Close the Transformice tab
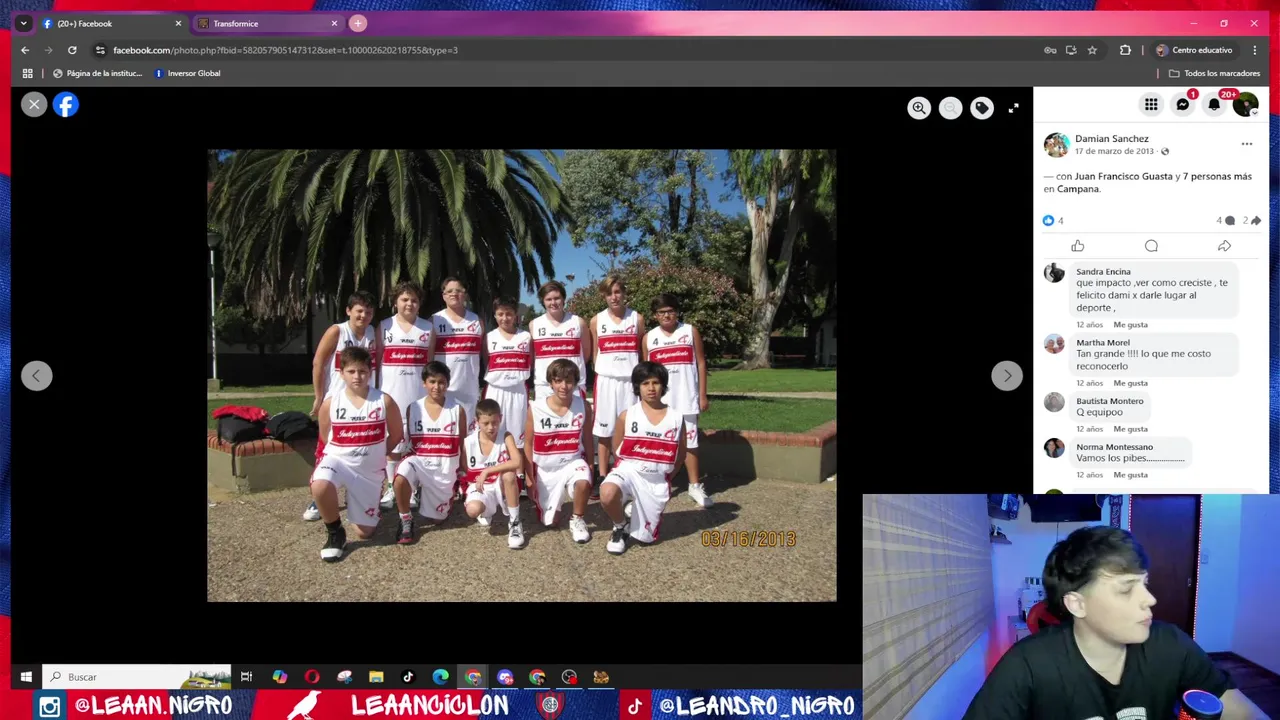The image size is (1280, 720). (x=334, y=23)
